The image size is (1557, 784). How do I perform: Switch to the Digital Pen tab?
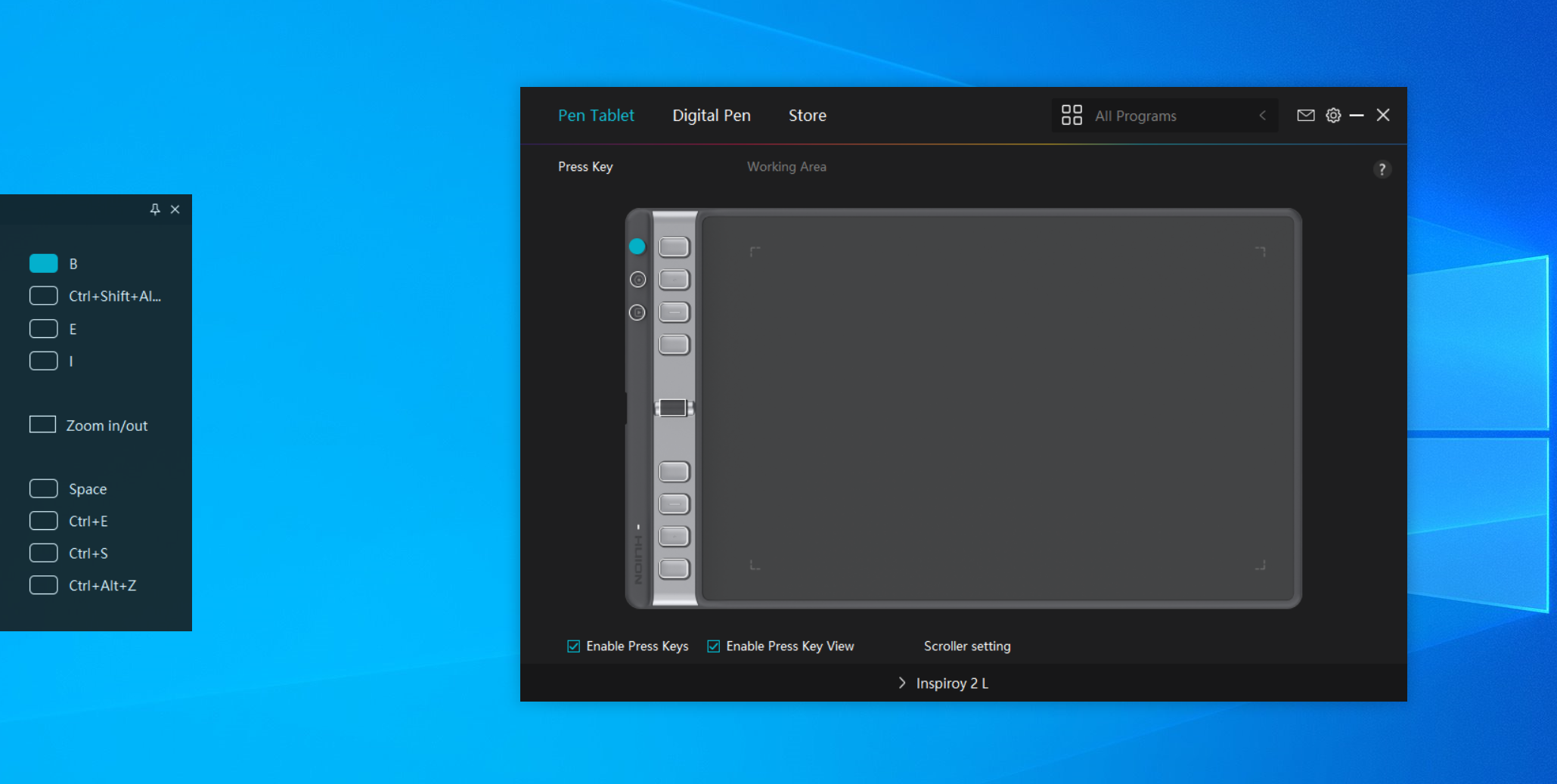[711, 116]
